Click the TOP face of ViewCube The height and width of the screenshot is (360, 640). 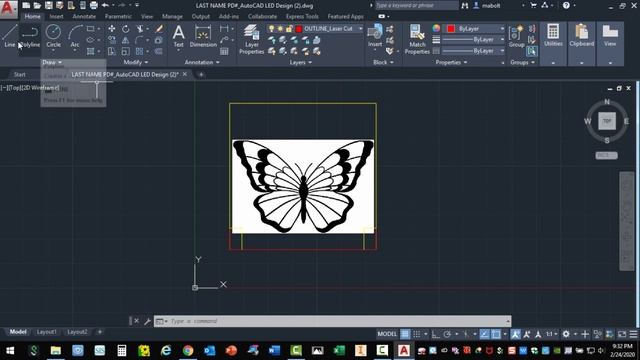click(x=607, y=121)
